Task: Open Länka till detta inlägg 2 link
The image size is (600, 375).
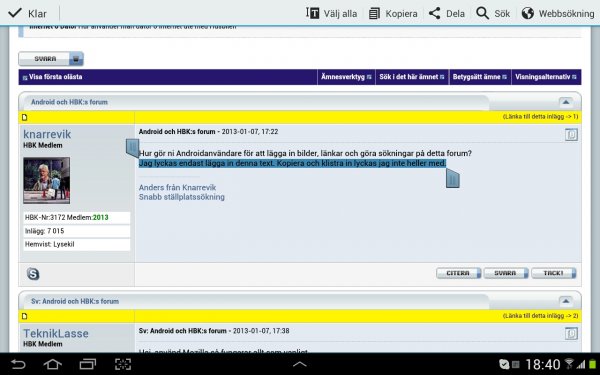Action: tap(540, 316)
